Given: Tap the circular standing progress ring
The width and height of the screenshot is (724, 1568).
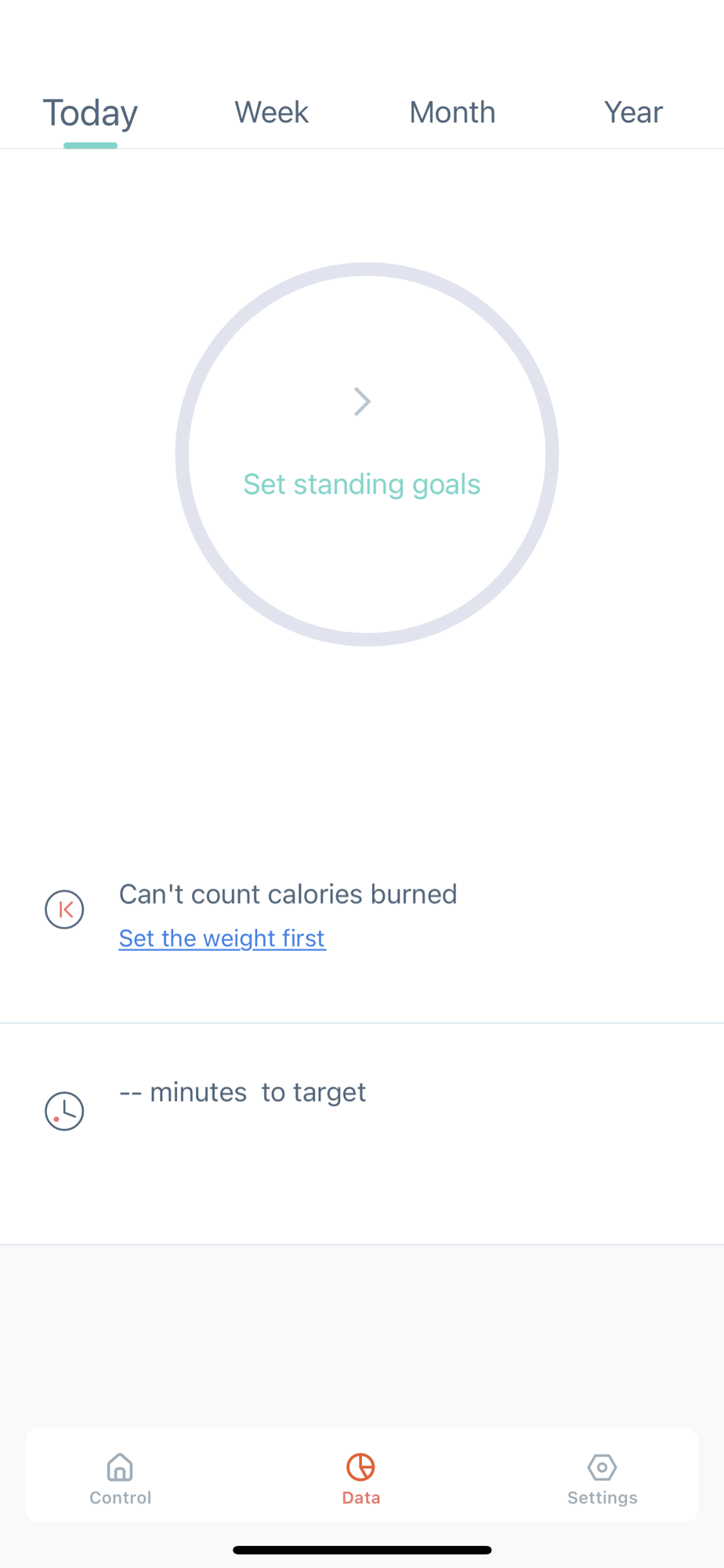Looking at the screenshot, I should tap(367, 454).
